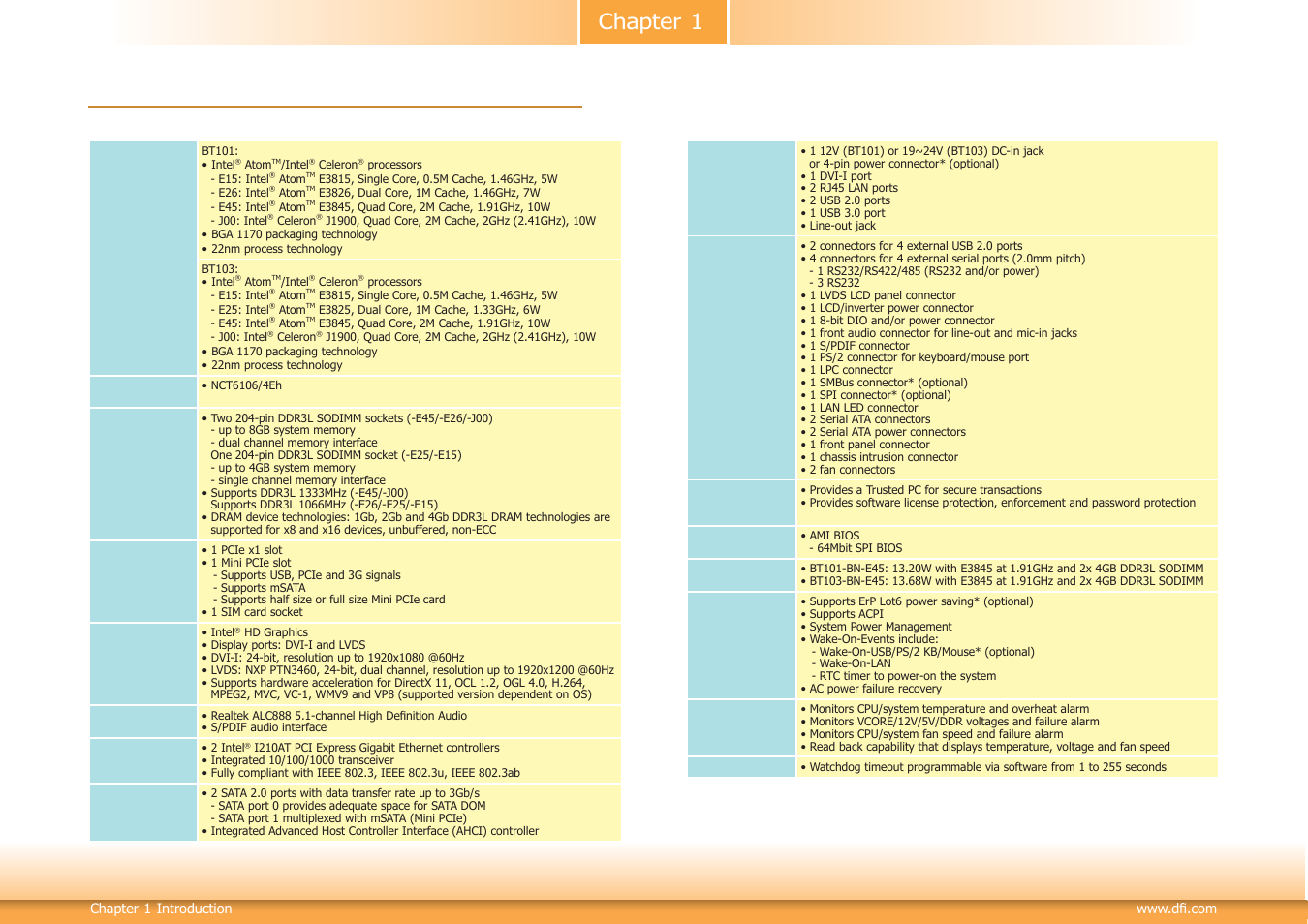Viewport: 1308px width, 924px height.
Task: Open the www.dfi.com footer link
Action: pyautogui.click(x=1176, y=909)
